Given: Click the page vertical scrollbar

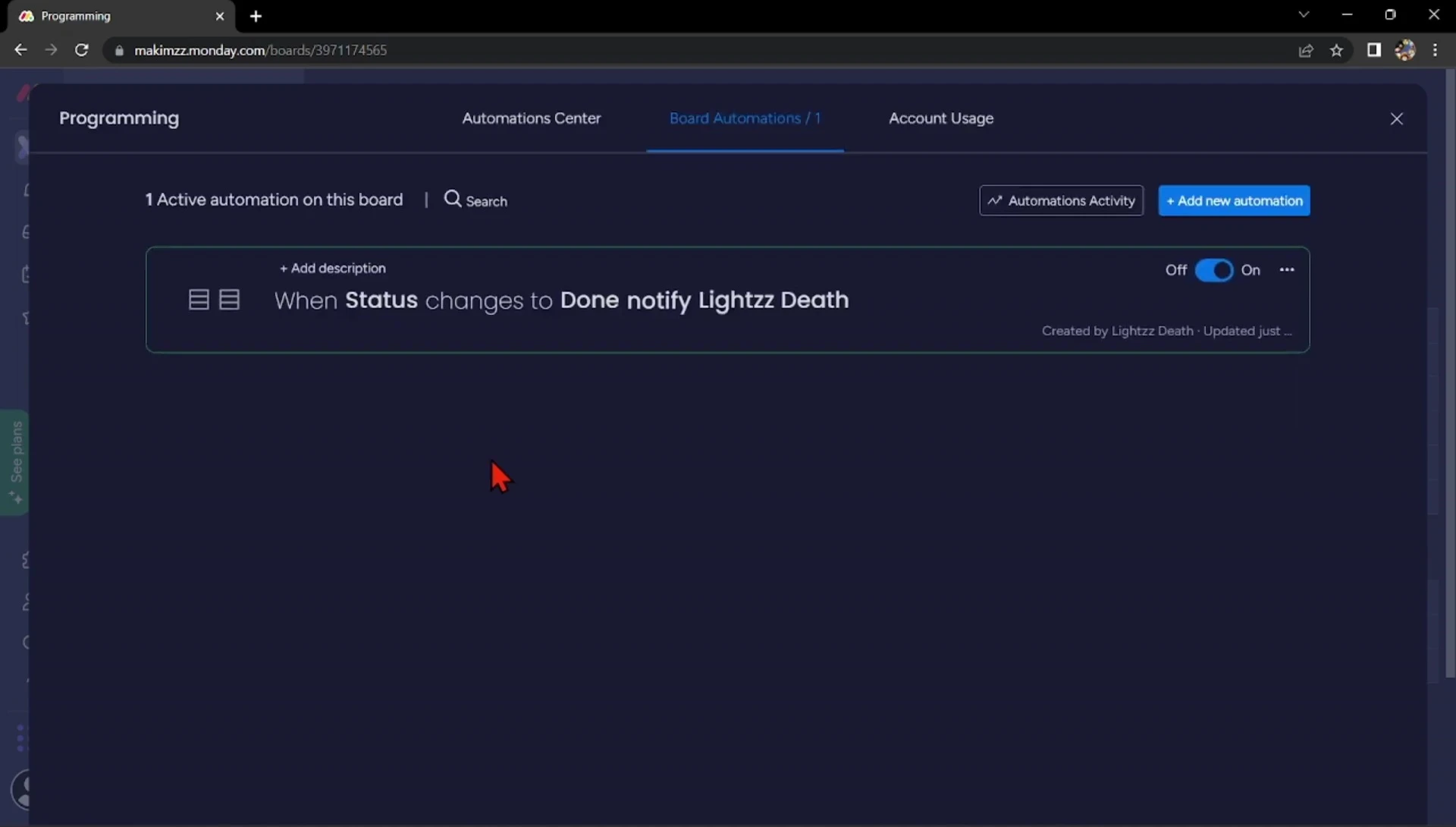Looking at the screenshot, I should click(1450, 372).
